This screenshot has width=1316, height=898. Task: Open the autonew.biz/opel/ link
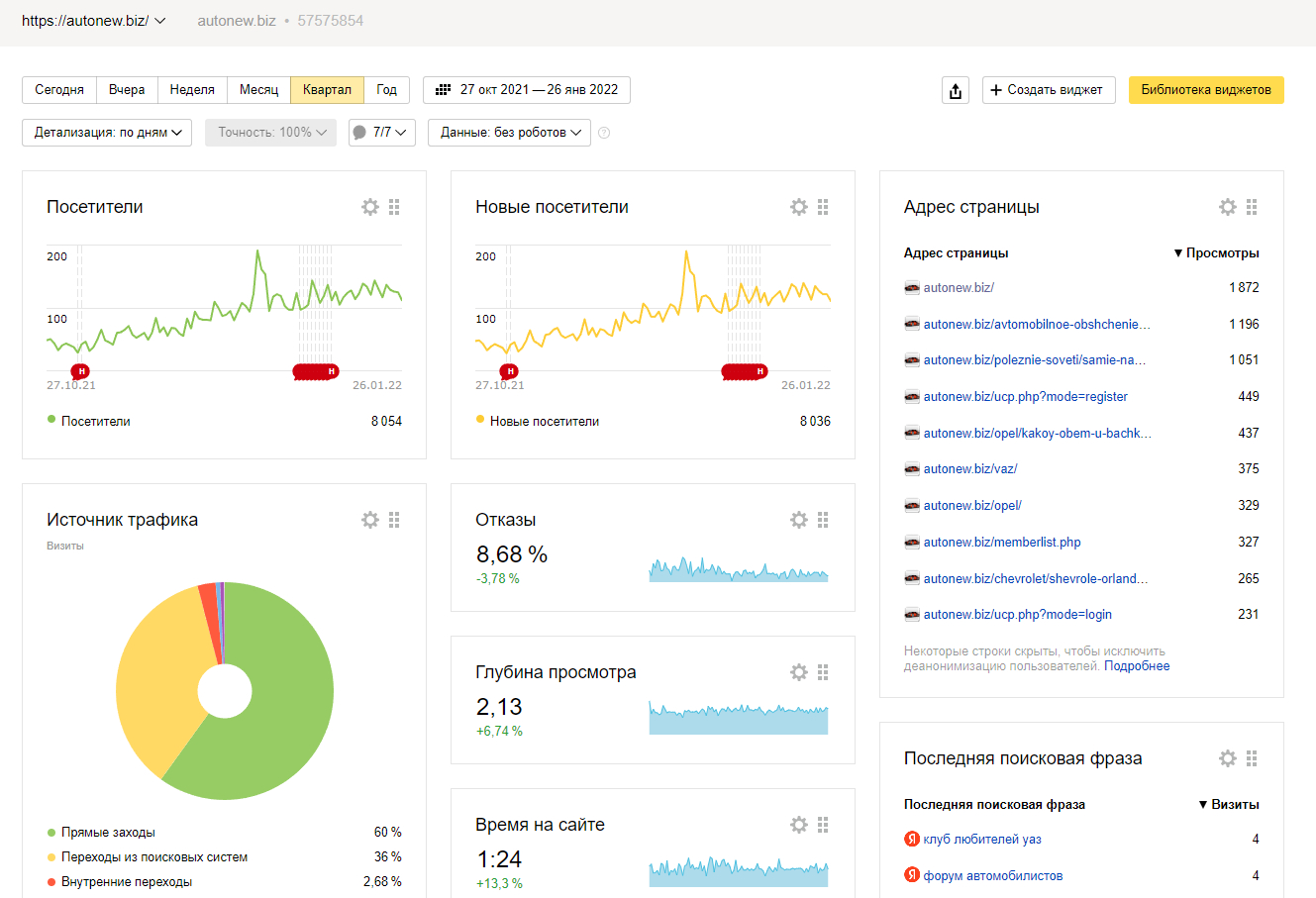972,506
